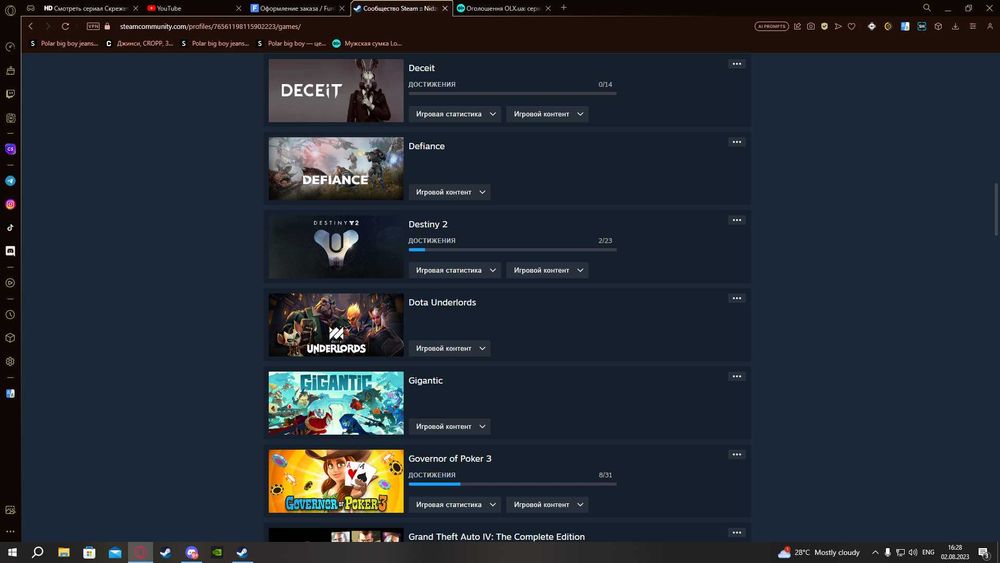
Task: Open the Twitch icon in Opera sidebar
Action: 10,94
